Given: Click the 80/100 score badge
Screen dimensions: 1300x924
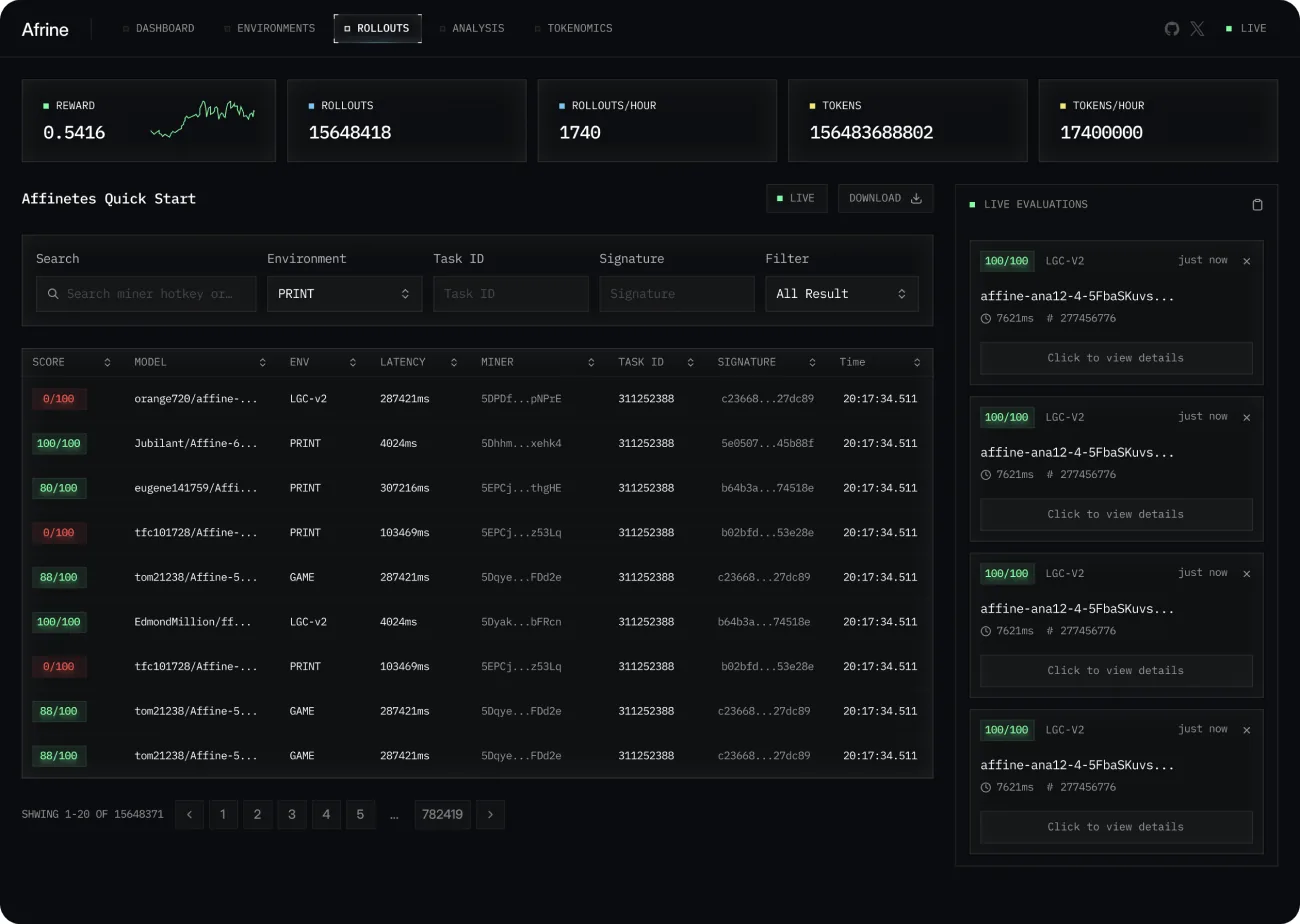Looking at the screenshot, I should [x=59, y=488].
